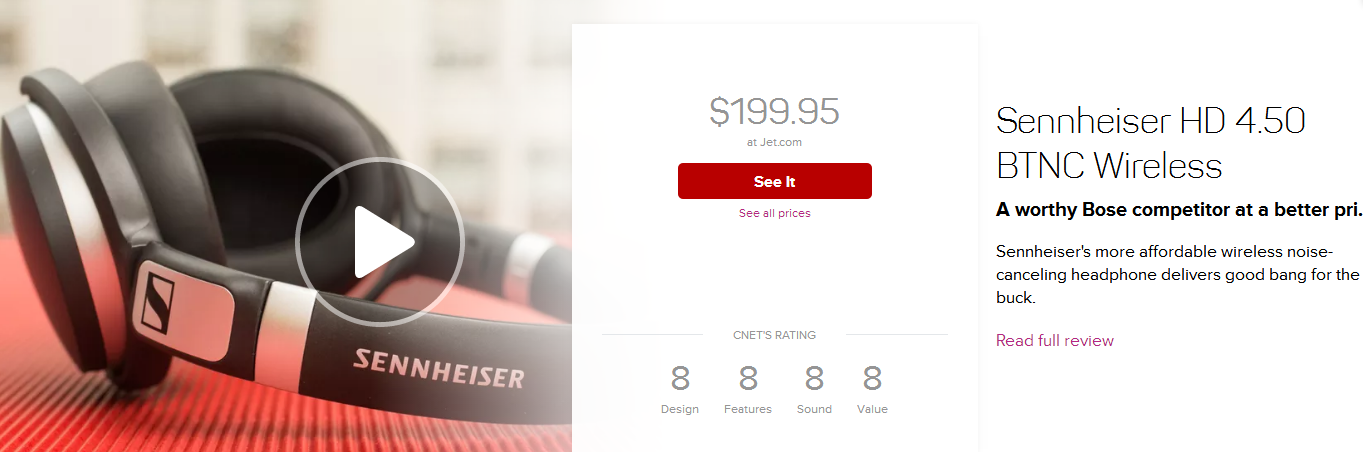Click the 'at Jet.com' retailer text
Viewport: 1363px width, 452px height.
[775, 142]
